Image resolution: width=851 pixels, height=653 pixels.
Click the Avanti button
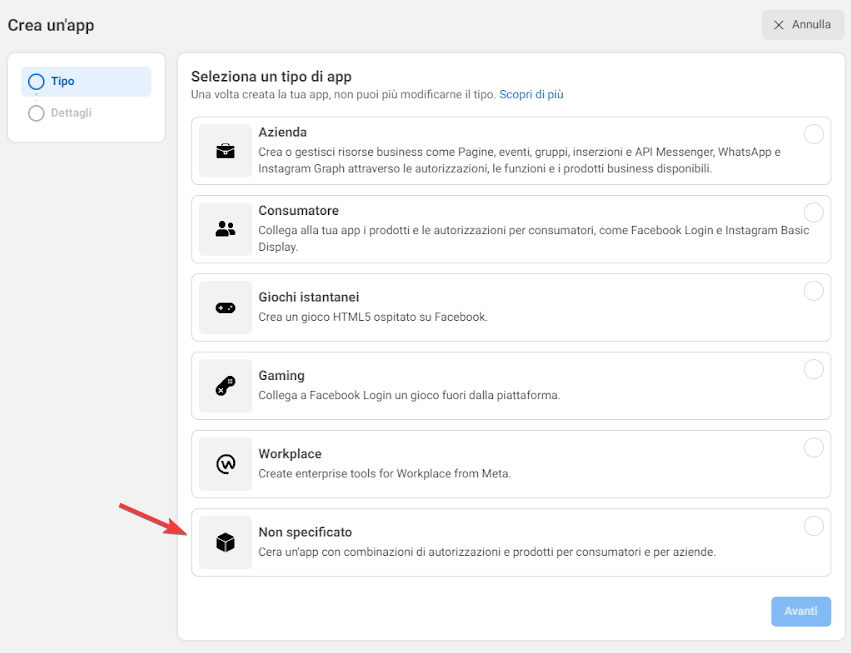[801, 611]
